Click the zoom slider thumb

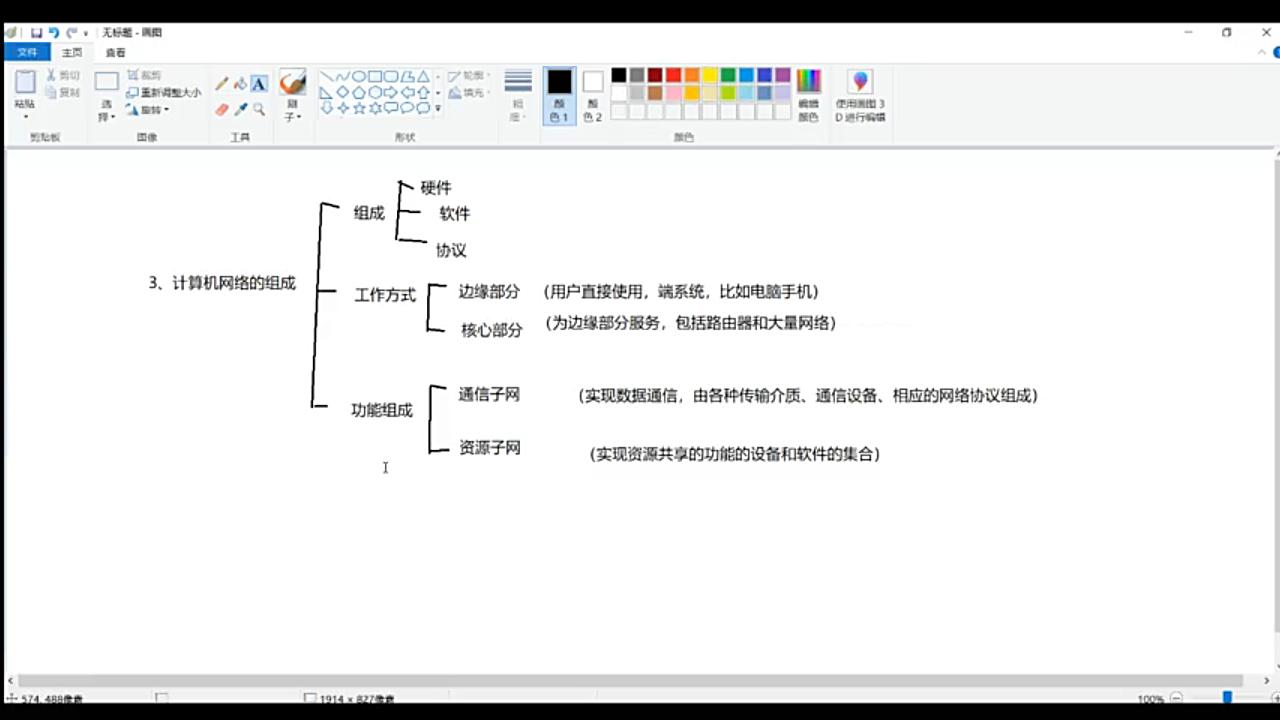coord(1227,698)
